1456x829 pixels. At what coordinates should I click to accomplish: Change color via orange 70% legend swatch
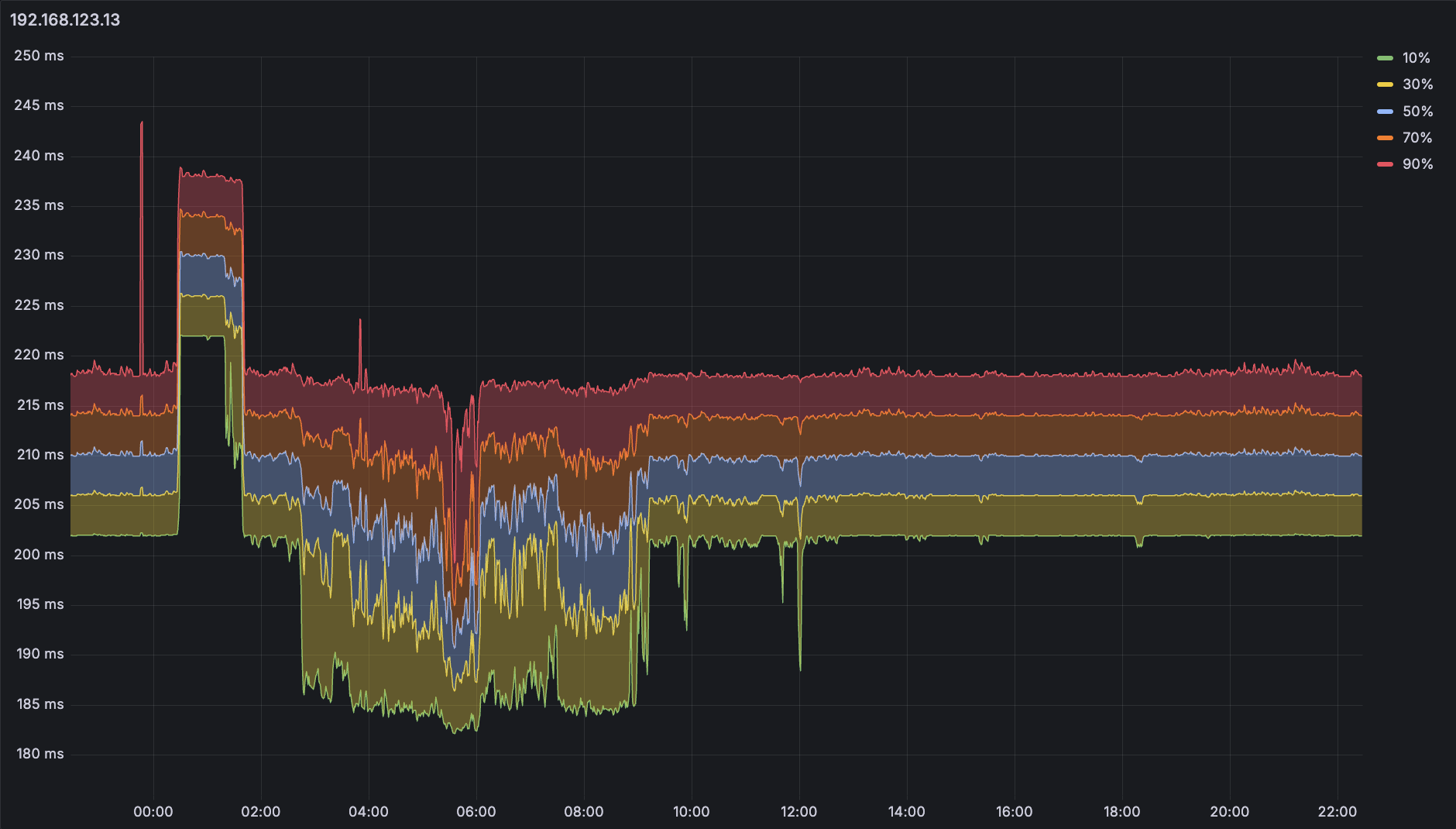(1385, 138)
